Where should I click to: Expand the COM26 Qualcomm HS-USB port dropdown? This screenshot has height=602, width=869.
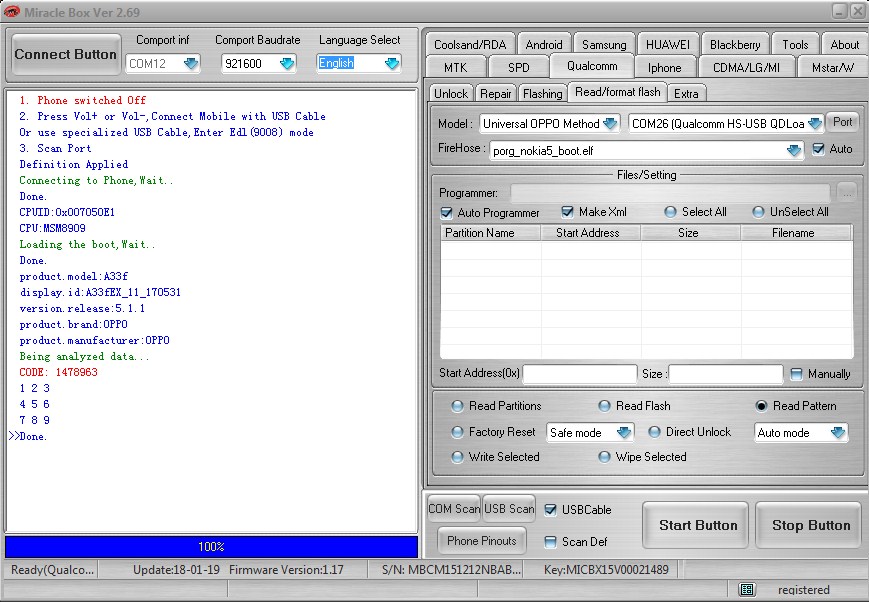point(814,124)
